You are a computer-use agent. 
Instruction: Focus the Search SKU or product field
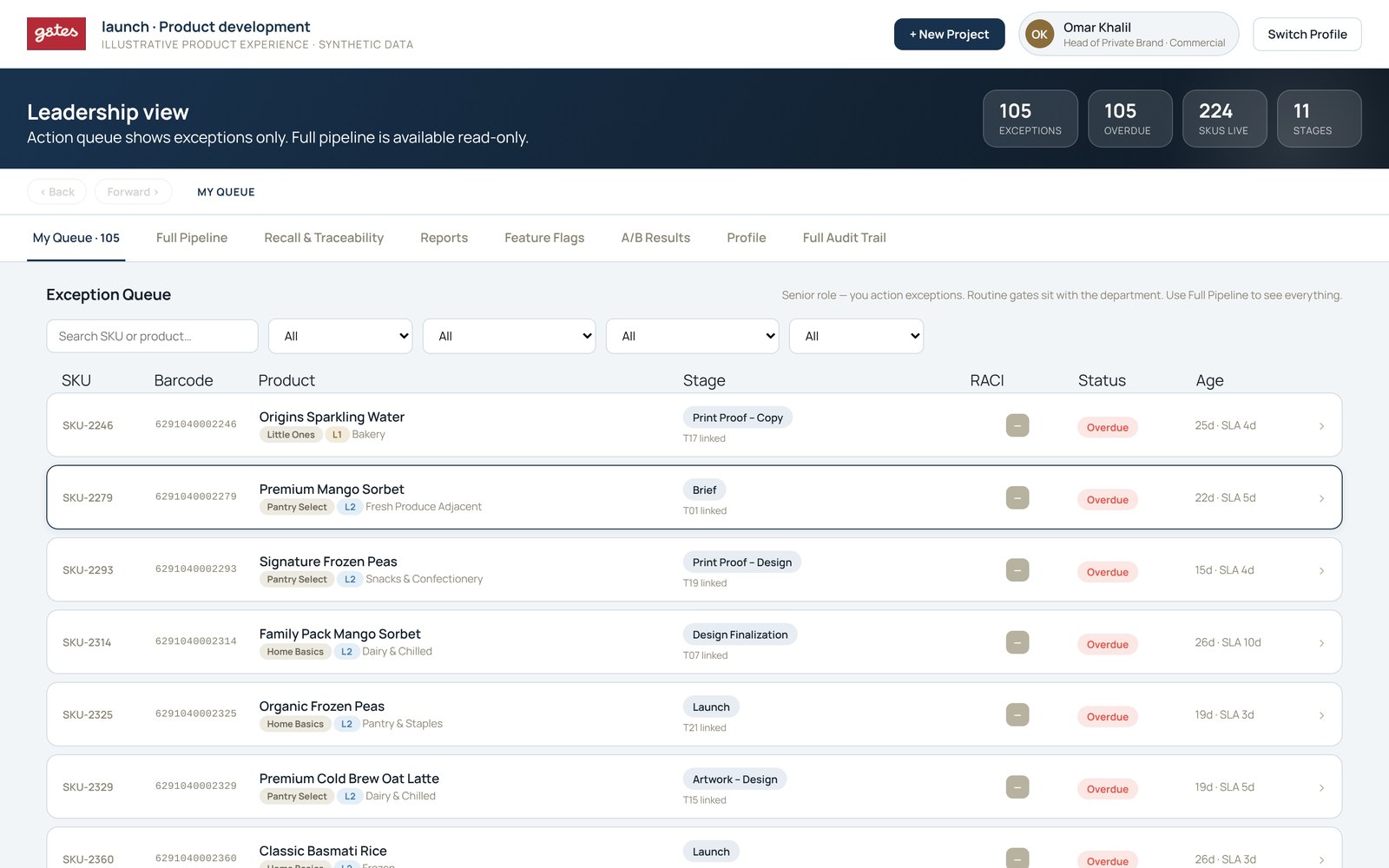[152, 336]
